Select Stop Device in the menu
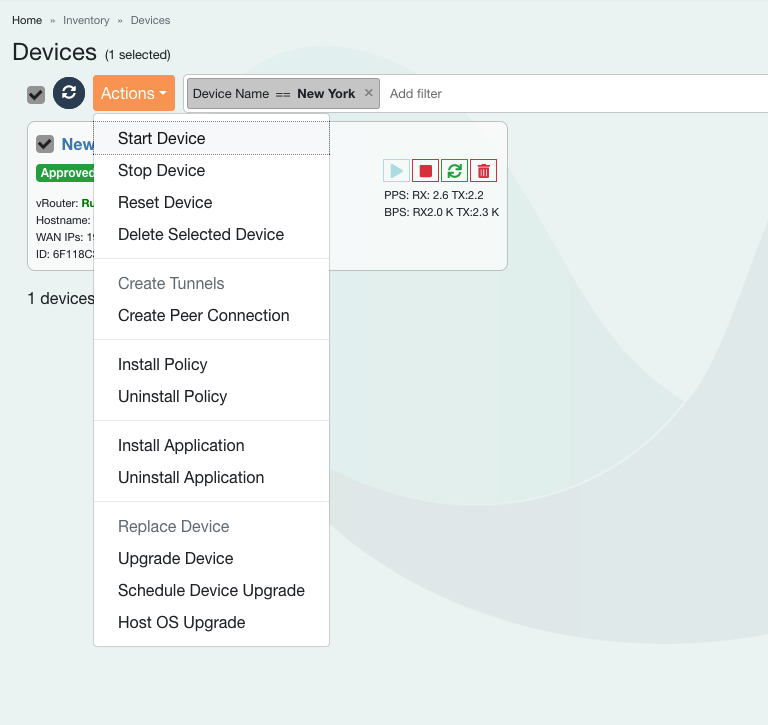The image size is (768, 725). point(161,170)
